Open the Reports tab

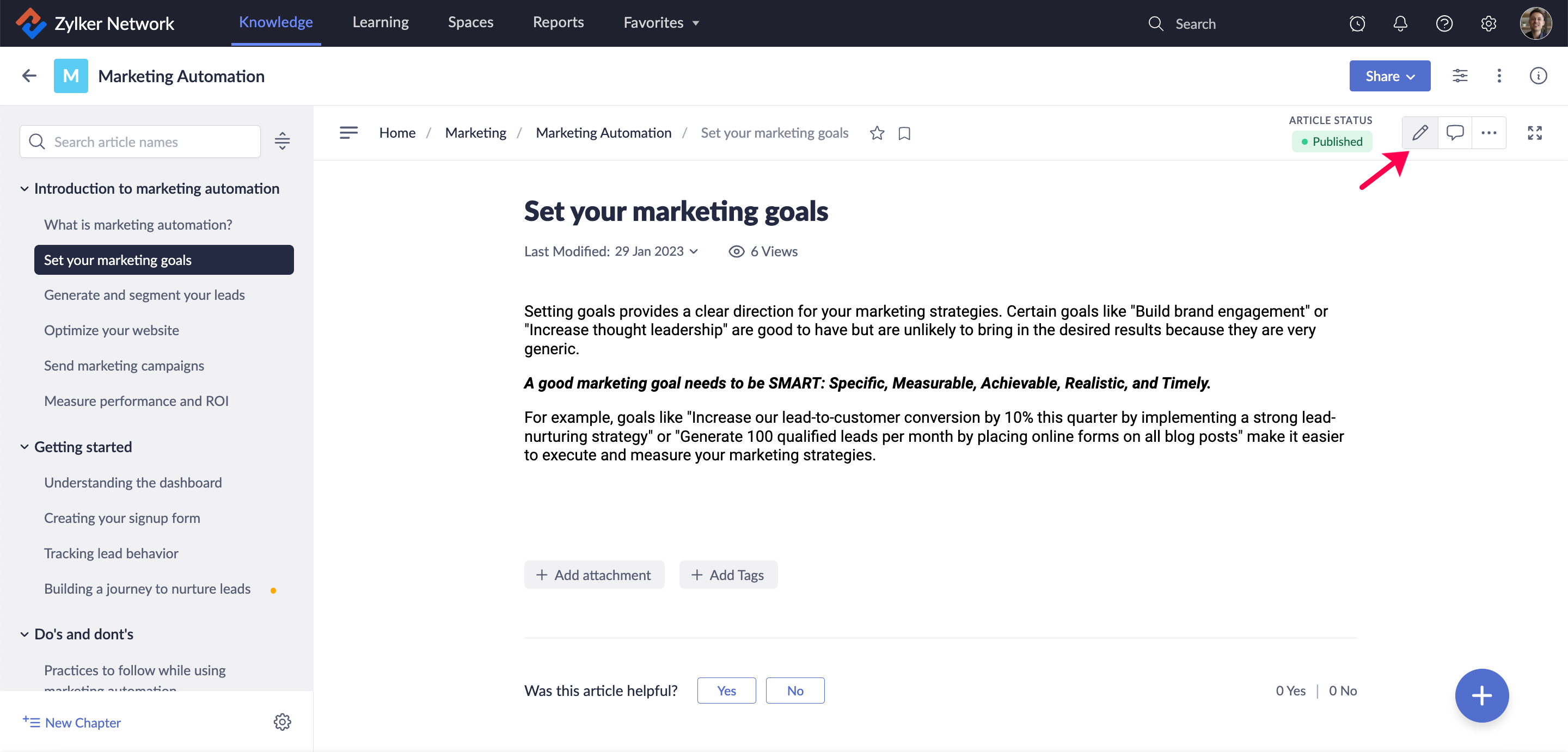click(558, 22)
